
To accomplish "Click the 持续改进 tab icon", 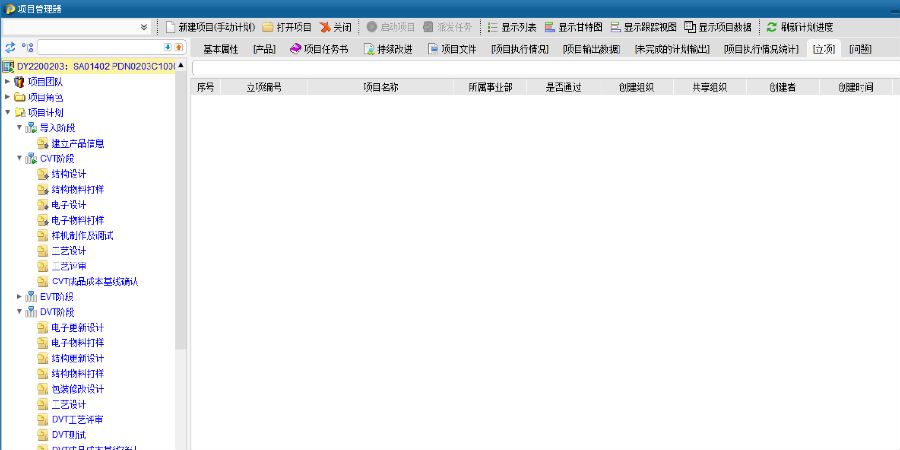I will point(370,49).
